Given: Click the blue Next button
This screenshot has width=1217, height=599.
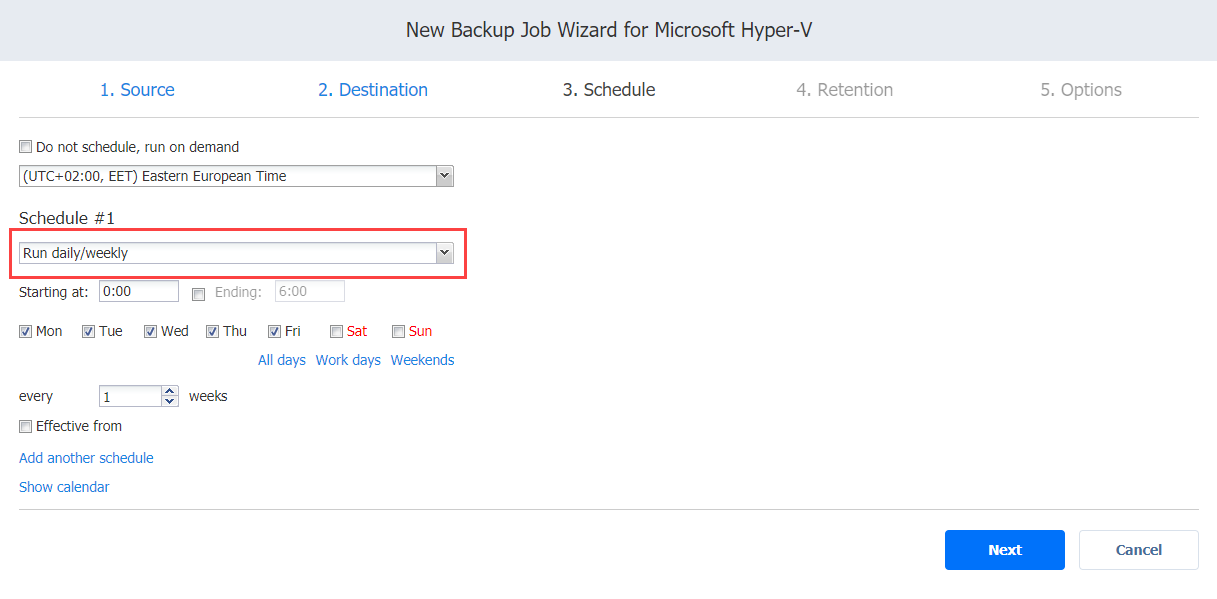Looking at the screenshot, I should (x=1005, y=550).
